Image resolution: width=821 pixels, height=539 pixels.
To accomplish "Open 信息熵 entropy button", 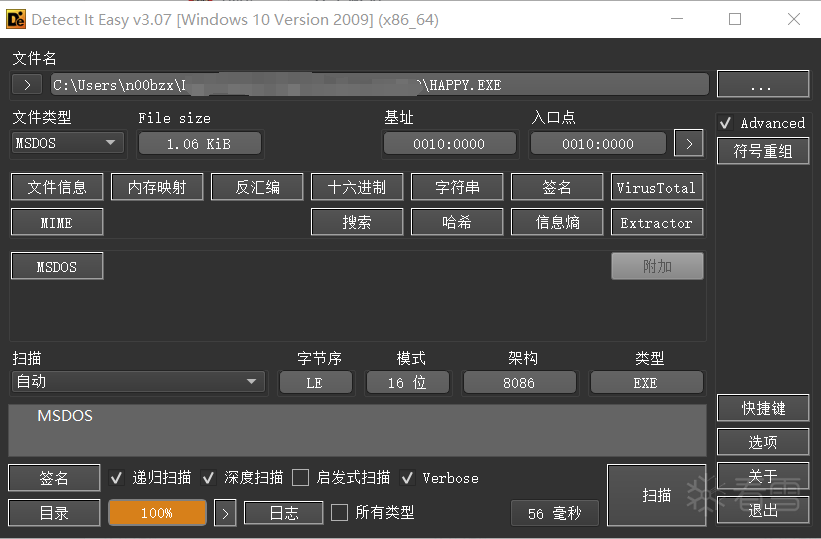I will tap(557, 222).
